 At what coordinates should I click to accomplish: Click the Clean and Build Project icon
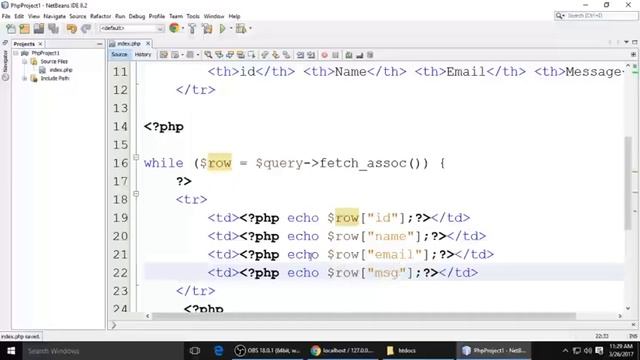207,29
